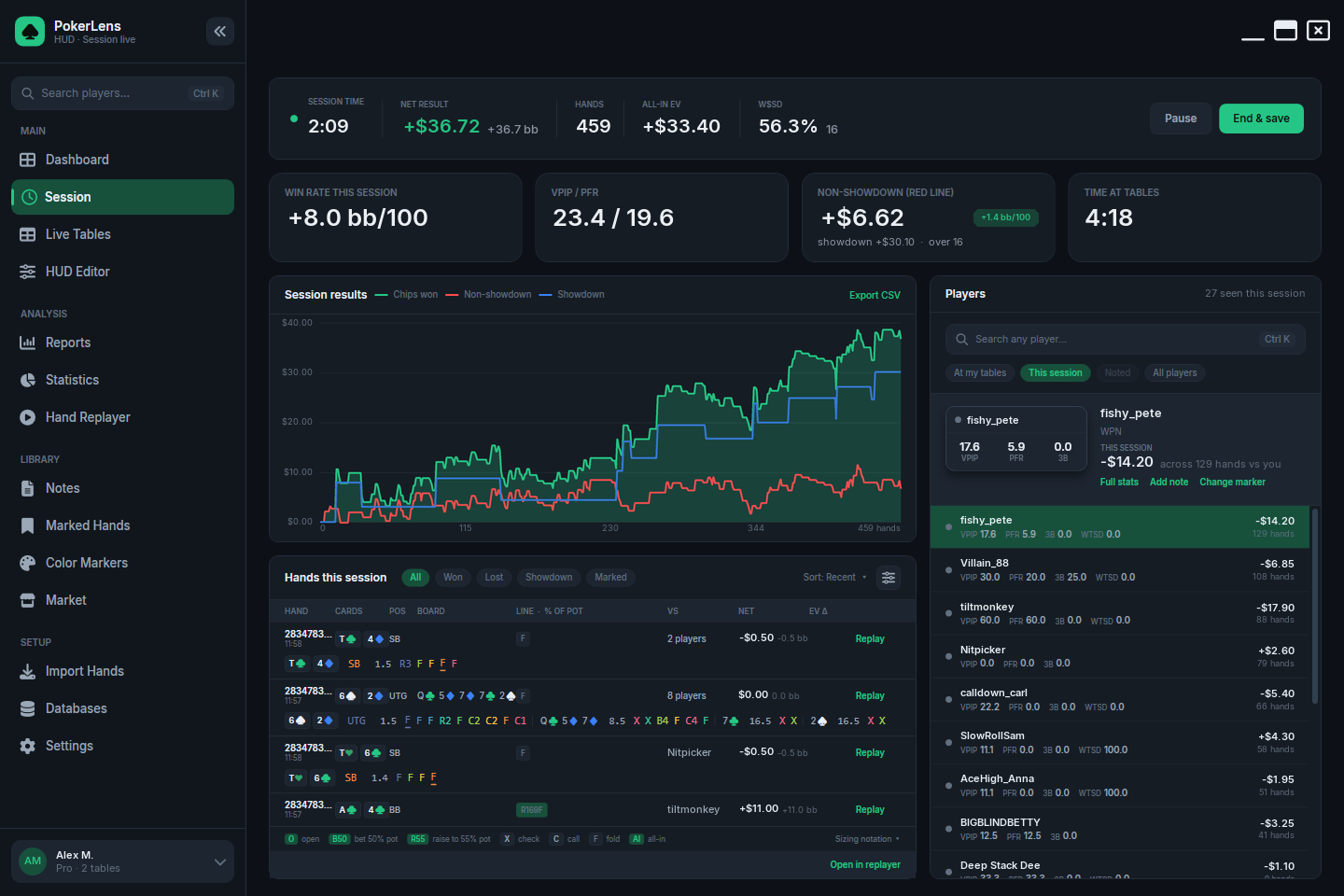Open the Dashboard icon in sidebar
This screenshot has height=896, width=1344.
click(x=28, y=160)
